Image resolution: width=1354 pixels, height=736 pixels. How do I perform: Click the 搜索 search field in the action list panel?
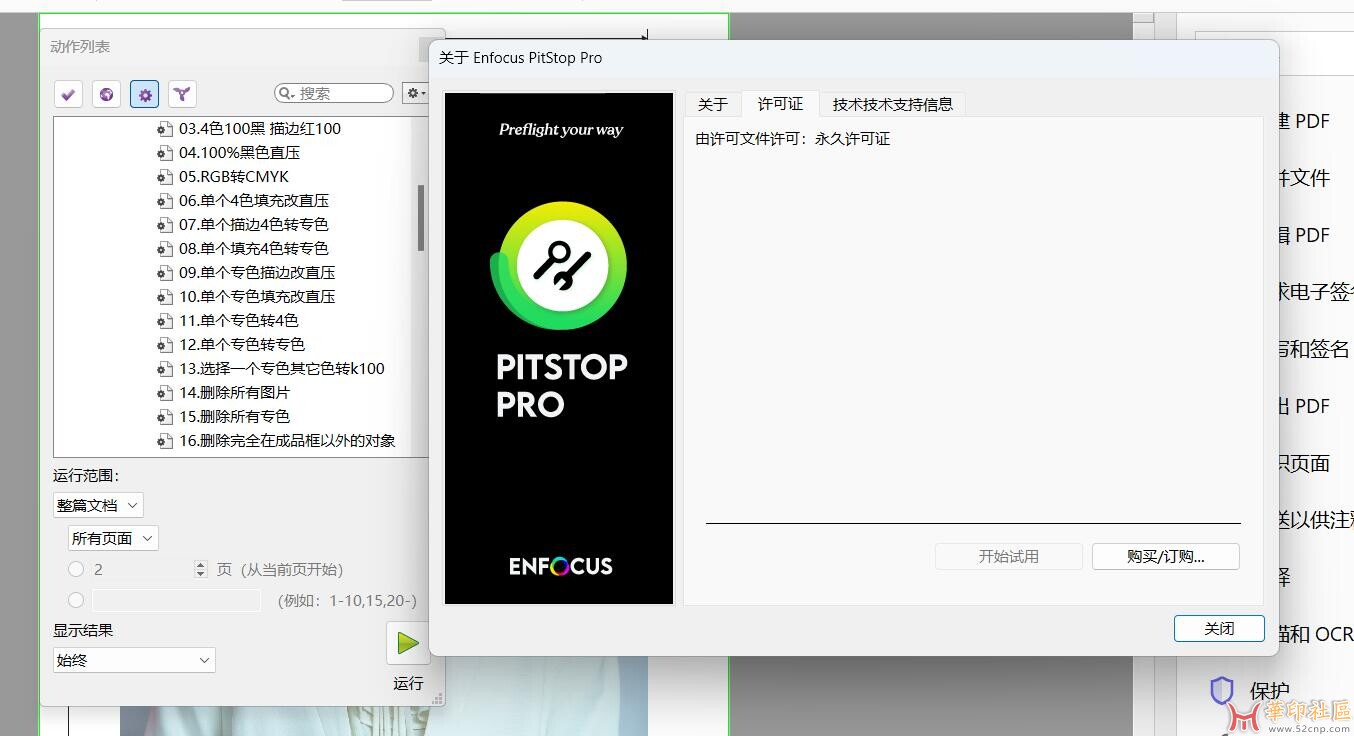point(334,93)
